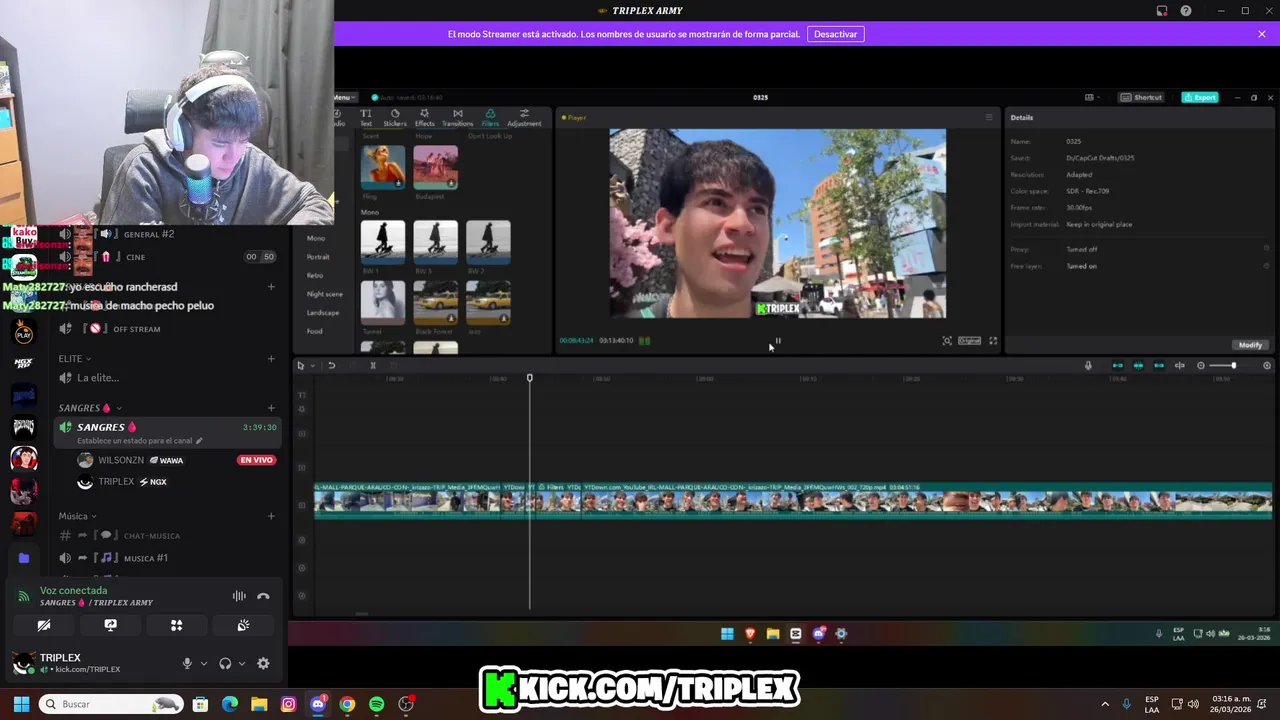Image resolution: width=1280 pixels, height=720 pixels.
Task: Turn on camera in Discord voice panel
Action: click(x=44, y=625)
